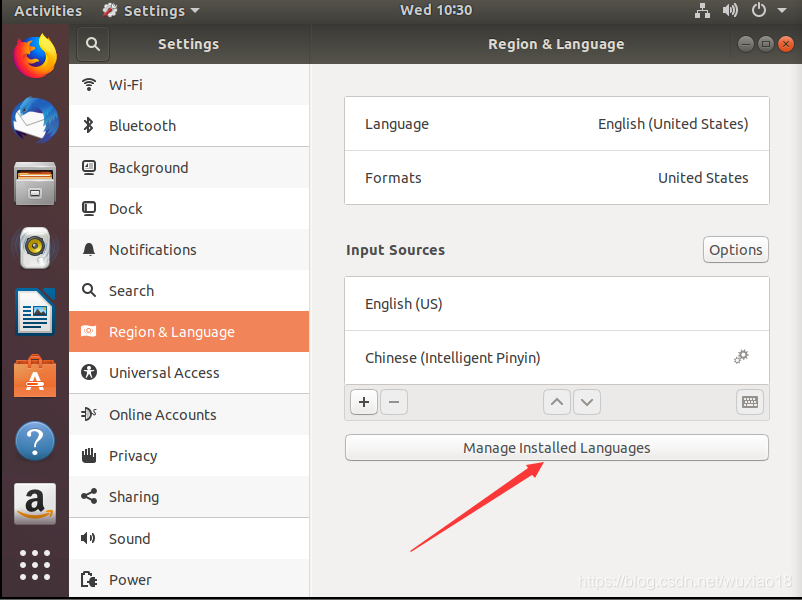Click the Wi-Fi signal icon in sidebar
This screenshot has width=802, height=600.
(x=89, y=84)
